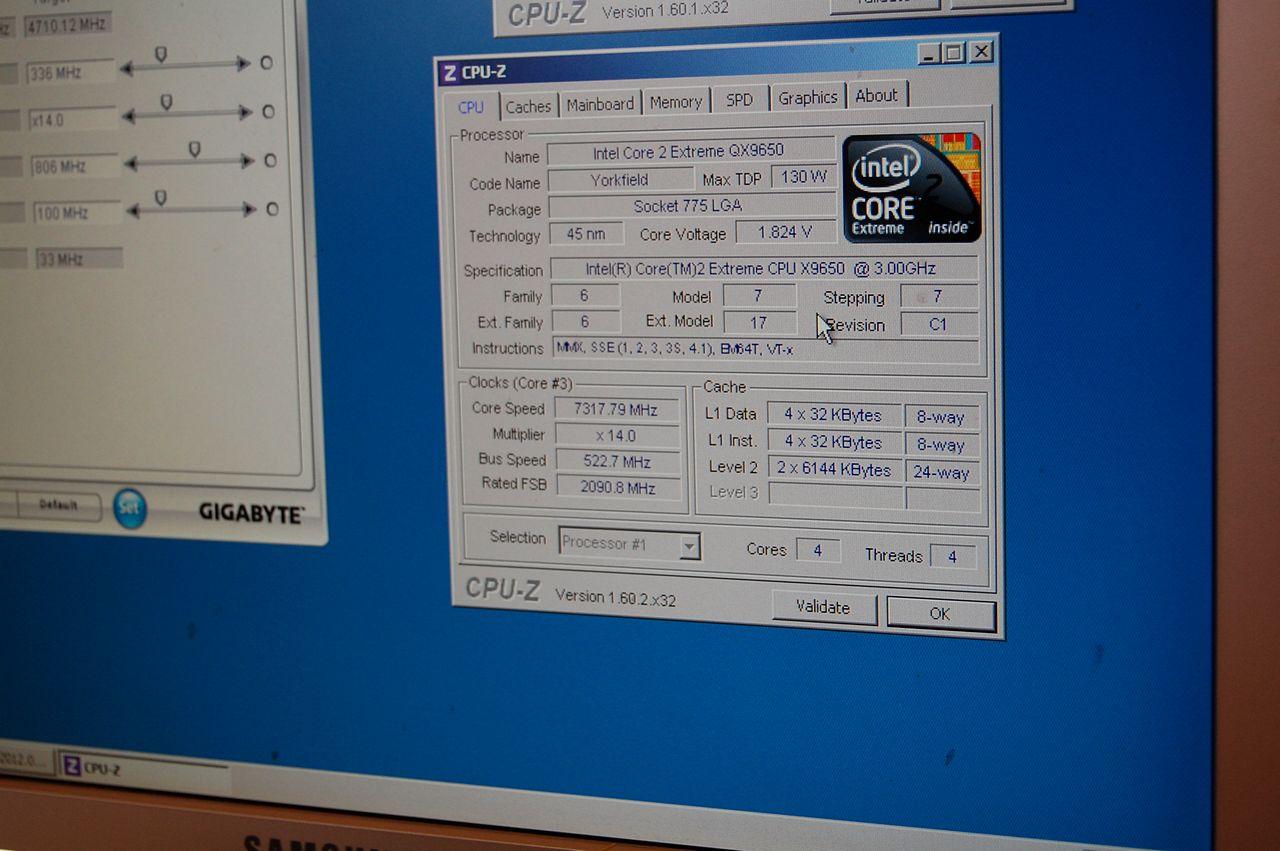Adjust the 806 MHz slider handle
Screen dimensions: 1280x851
195,150
